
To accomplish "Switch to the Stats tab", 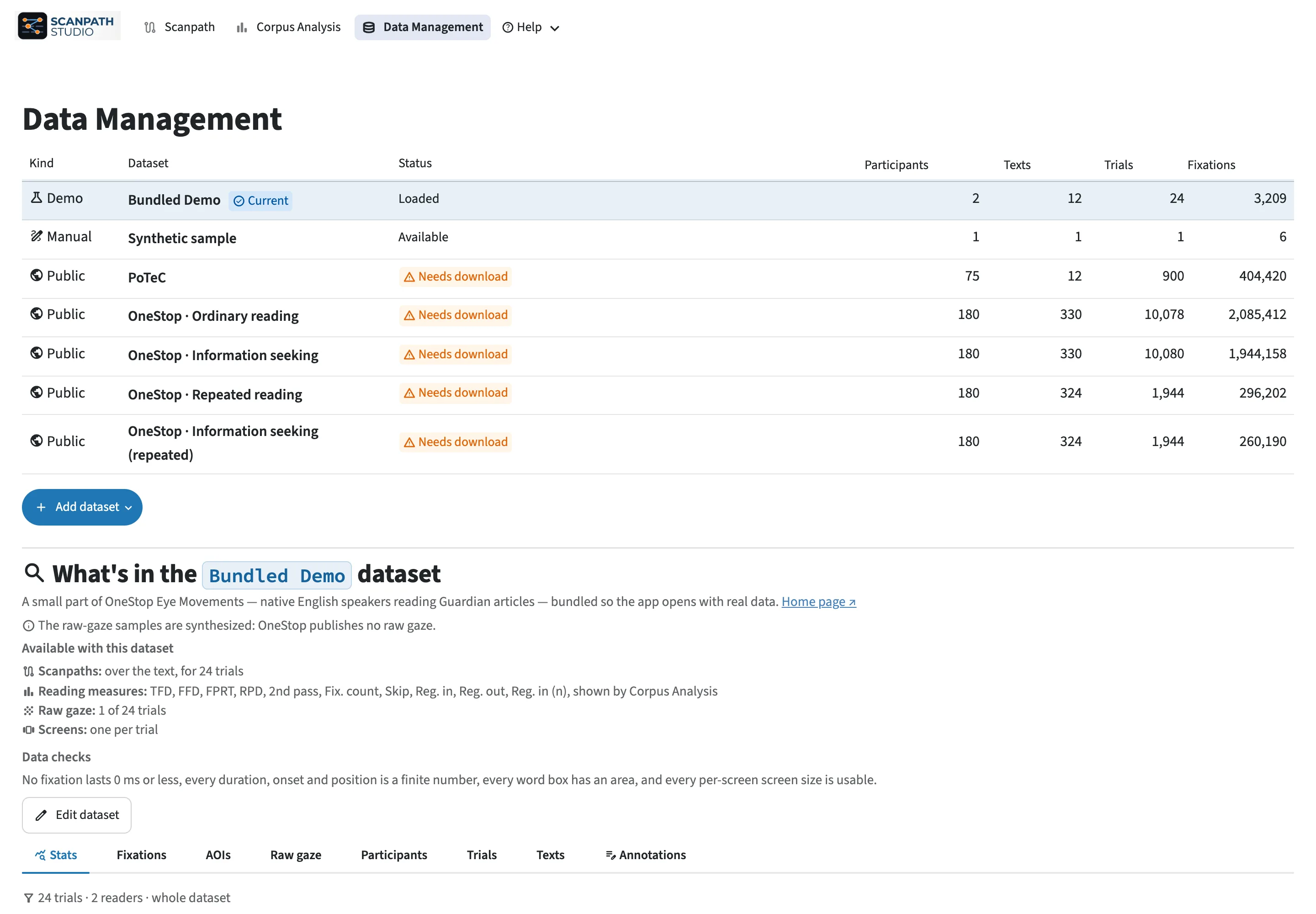I will [x=56, y=855].
